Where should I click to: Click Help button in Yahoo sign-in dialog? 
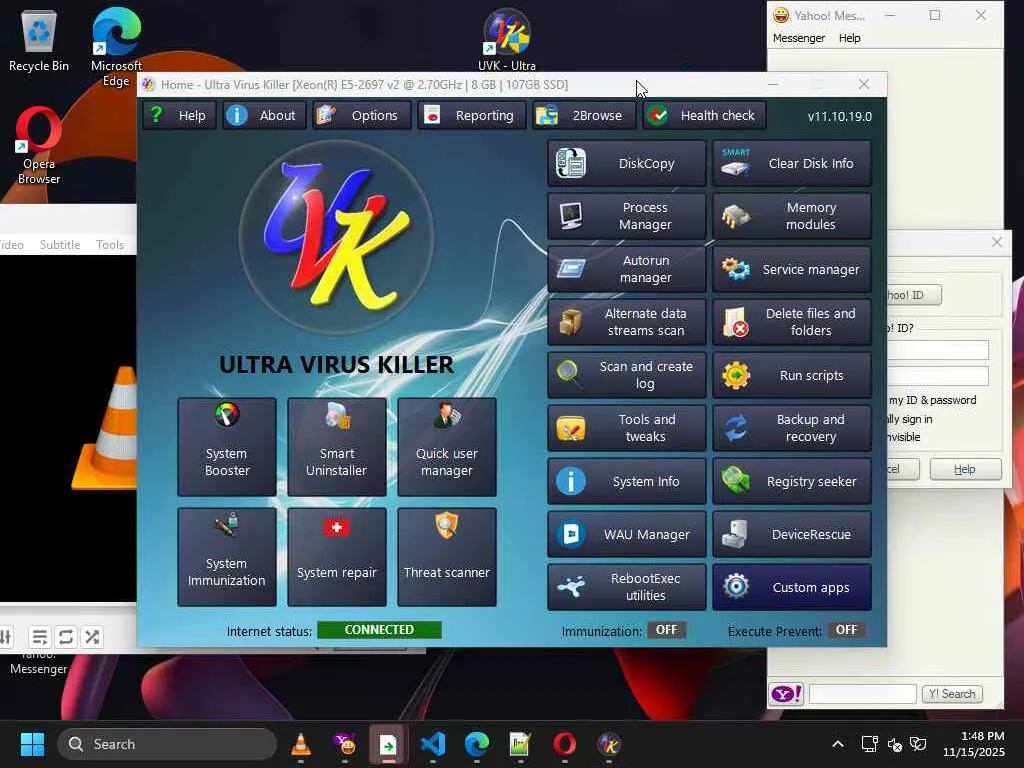coord(965,469)
